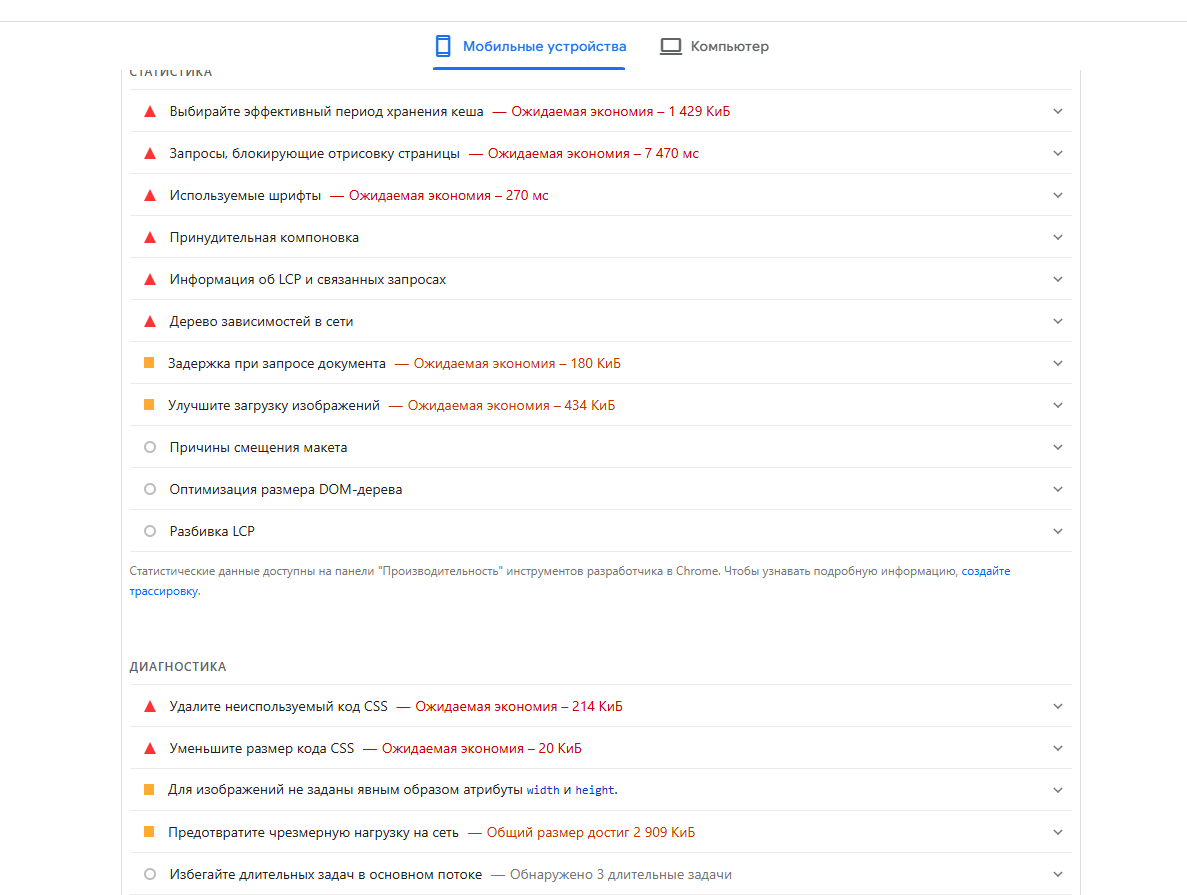The height and width of the screenshot is (895, 1187).
Task: Expand the Принудительная компоновка chevron
Action: [x=1058, y=237]
